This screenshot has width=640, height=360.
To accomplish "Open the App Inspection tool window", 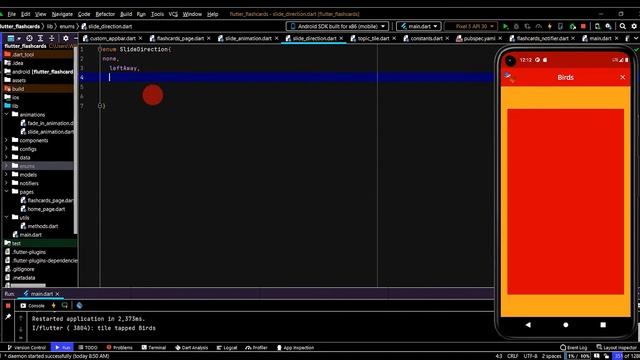I will pos(295,347).
